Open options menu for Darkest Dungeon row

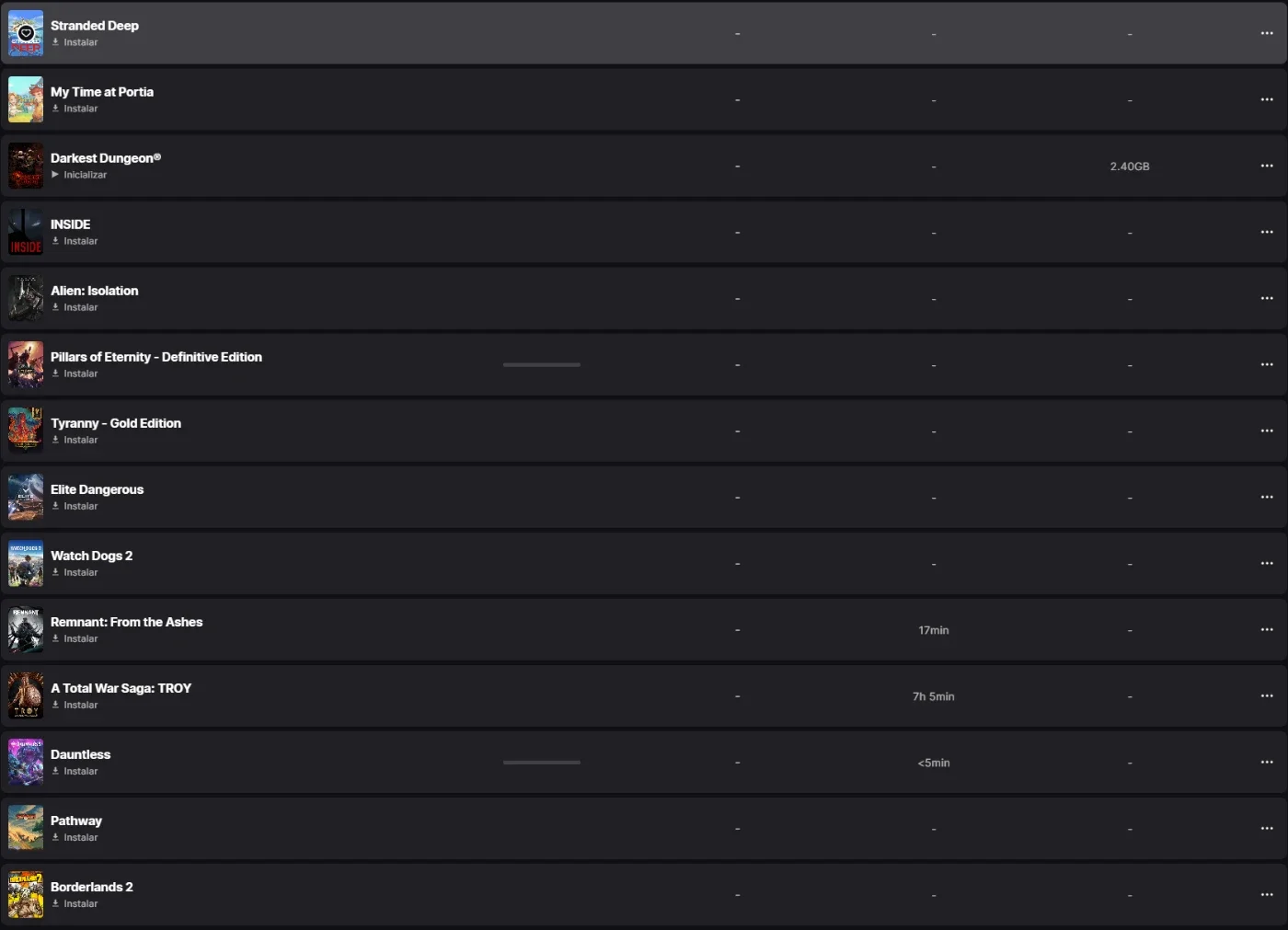pyautogui.click(x=1267, y=166)
